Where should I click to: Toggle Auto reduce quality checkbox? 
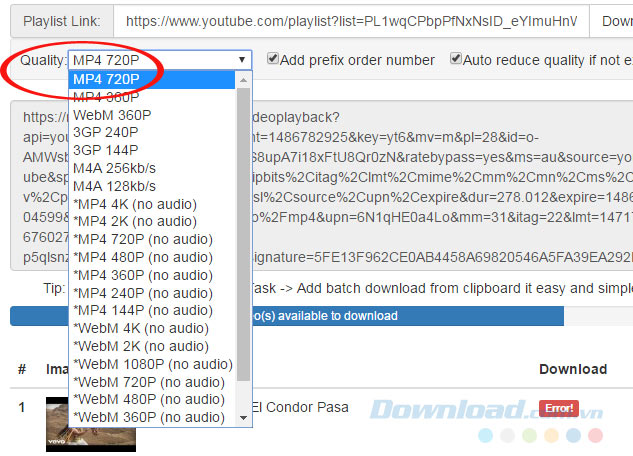point(456,60)
